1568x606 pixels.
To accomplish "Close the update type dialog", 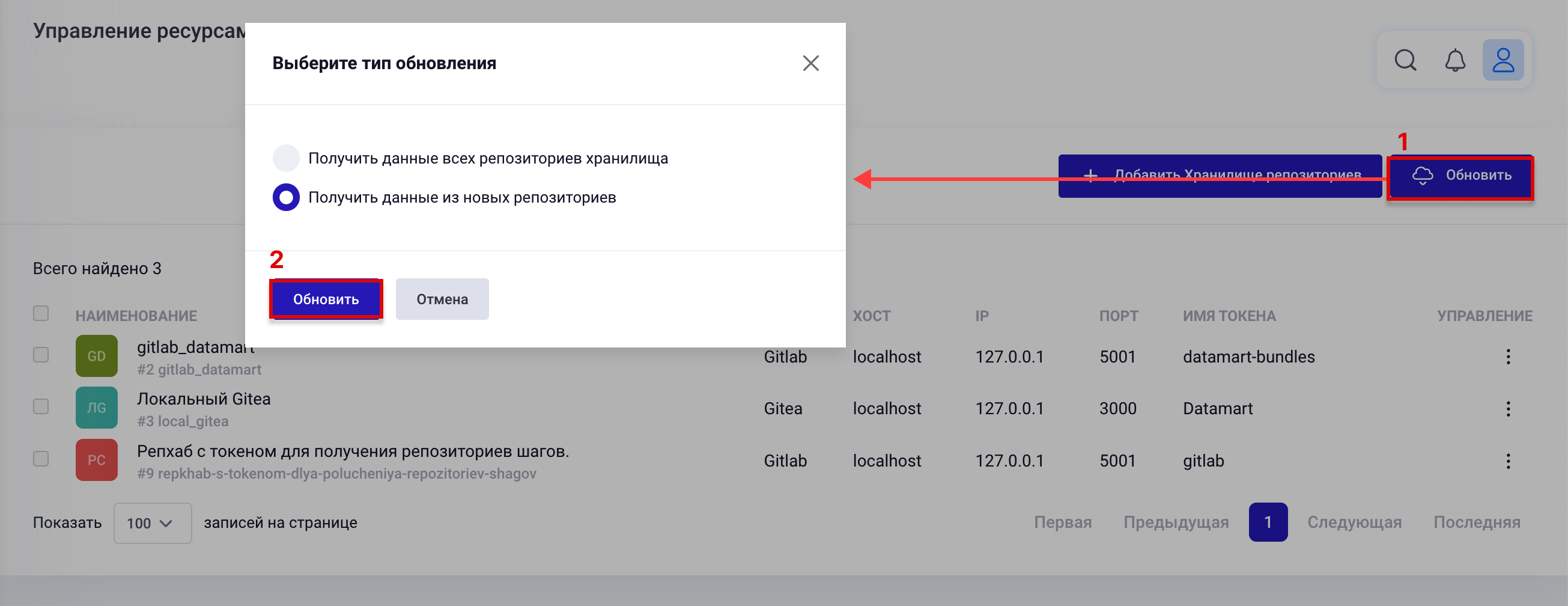I will [x=811, y=63].
